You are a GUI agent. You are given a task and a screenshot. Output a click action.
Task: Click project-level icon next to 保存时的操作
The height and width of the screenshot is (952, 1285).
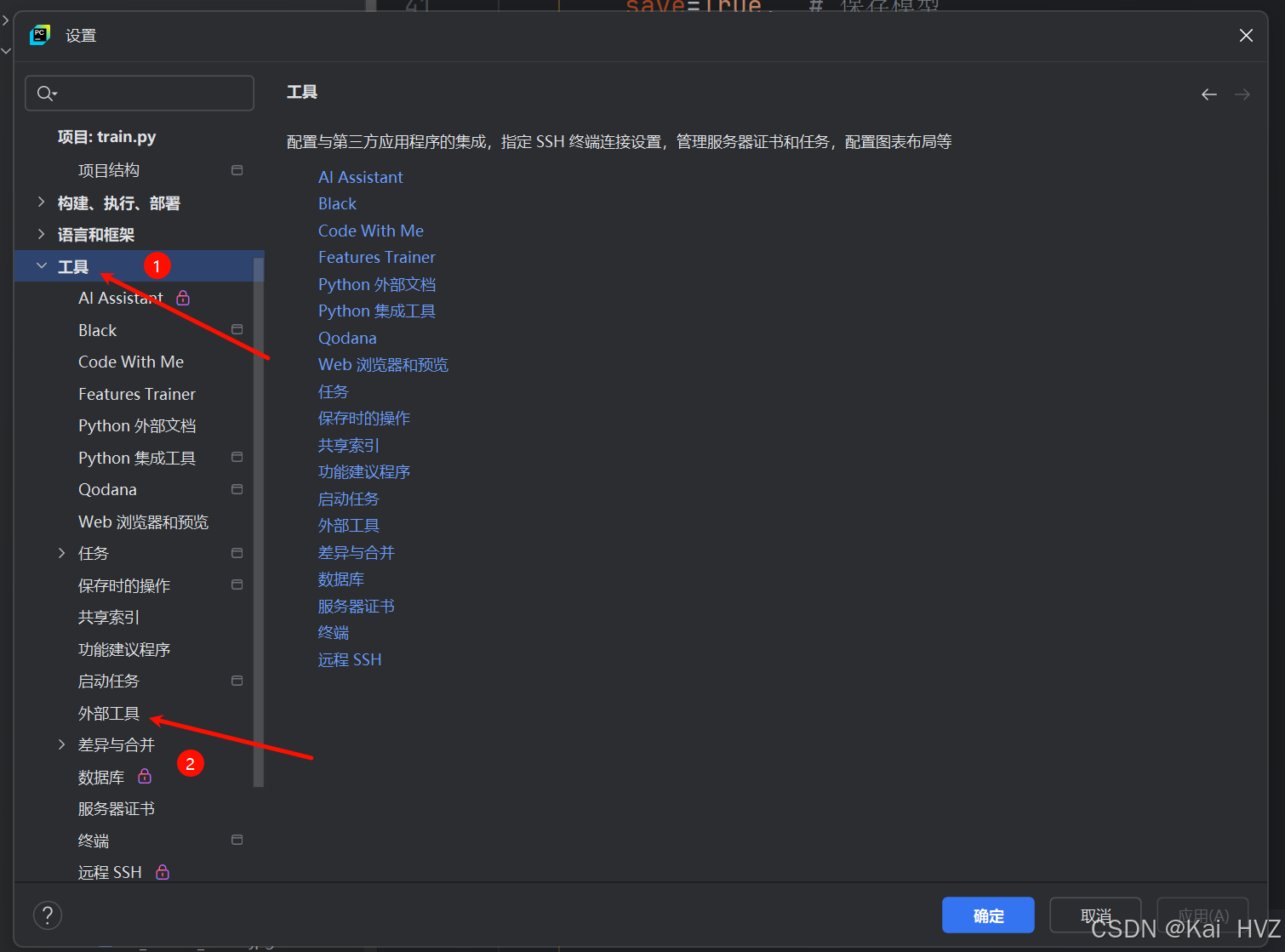(x=237, y=584)
